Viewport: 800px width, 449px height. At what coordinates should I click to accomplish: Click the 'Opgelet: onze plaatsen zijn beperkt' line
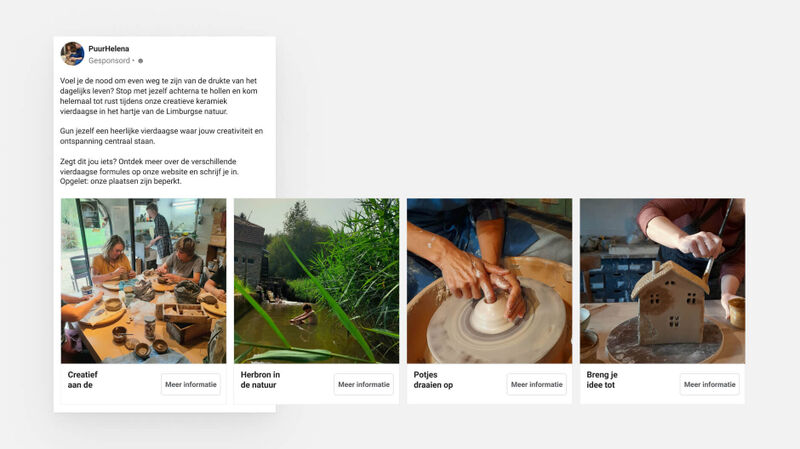pos(120,181)
